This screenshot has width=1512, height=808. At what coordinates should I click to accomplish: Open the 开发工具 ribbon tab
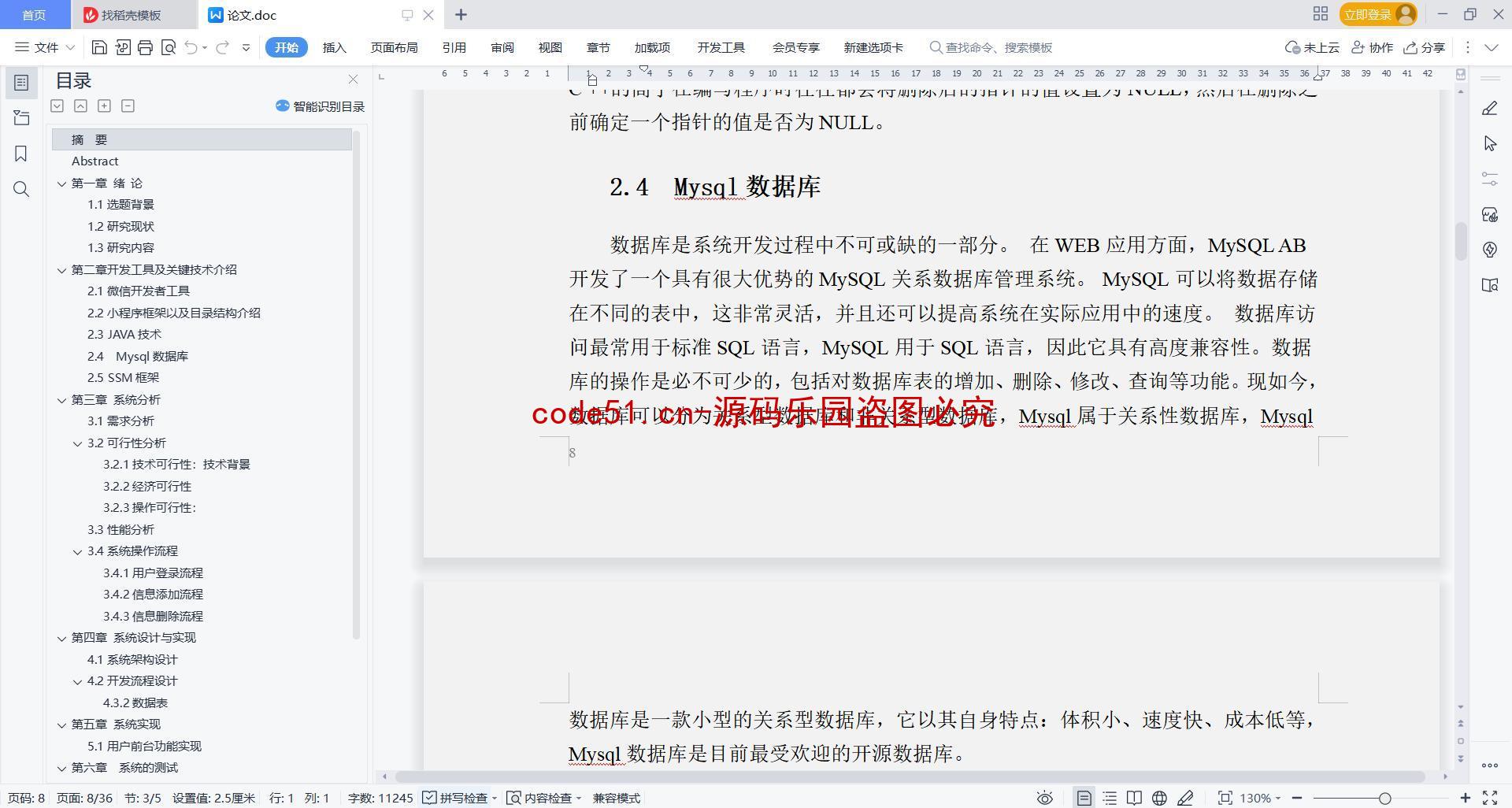[721, 47]
